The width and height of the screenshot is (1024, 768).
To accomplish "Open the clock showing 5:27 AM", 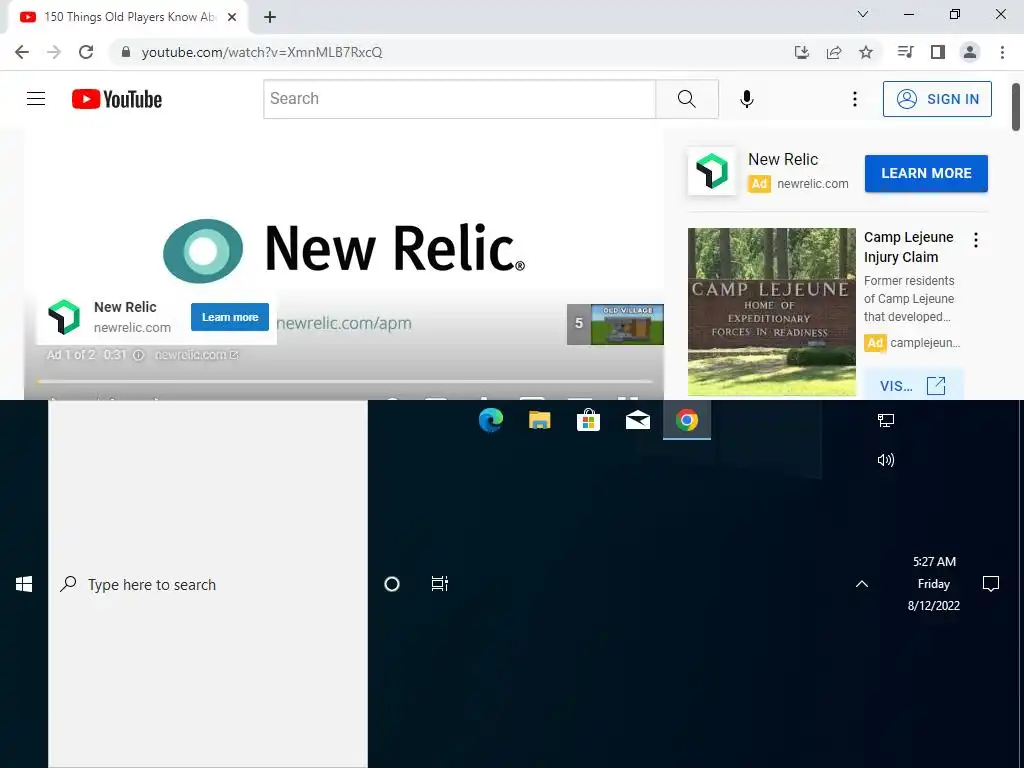I will pyautogui.click(x=934, y=584).
